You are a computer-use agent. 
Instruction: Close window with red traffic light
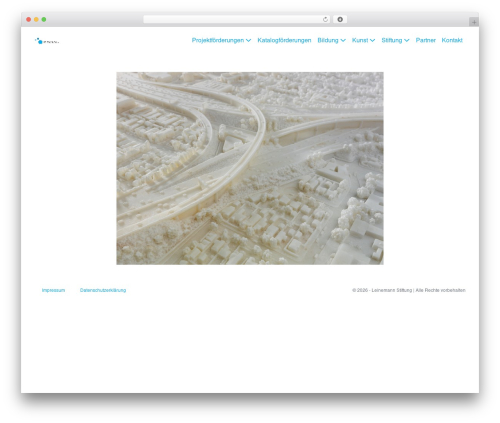click(29, 19)
